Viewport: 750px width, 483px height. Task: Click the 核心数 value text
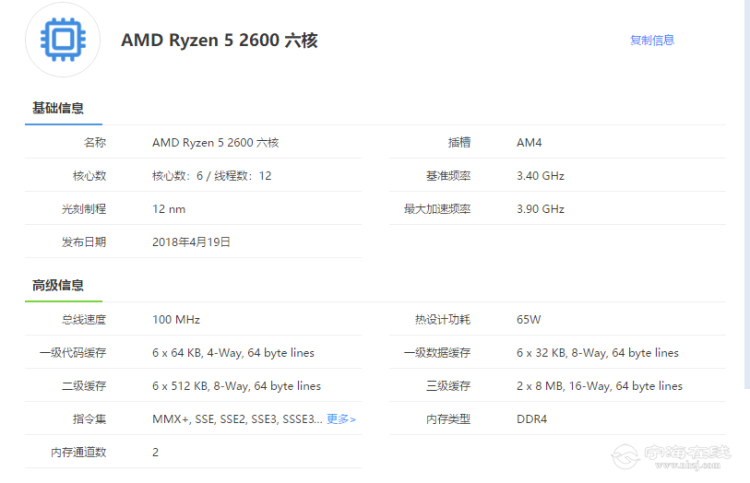(x=211, y=176)
